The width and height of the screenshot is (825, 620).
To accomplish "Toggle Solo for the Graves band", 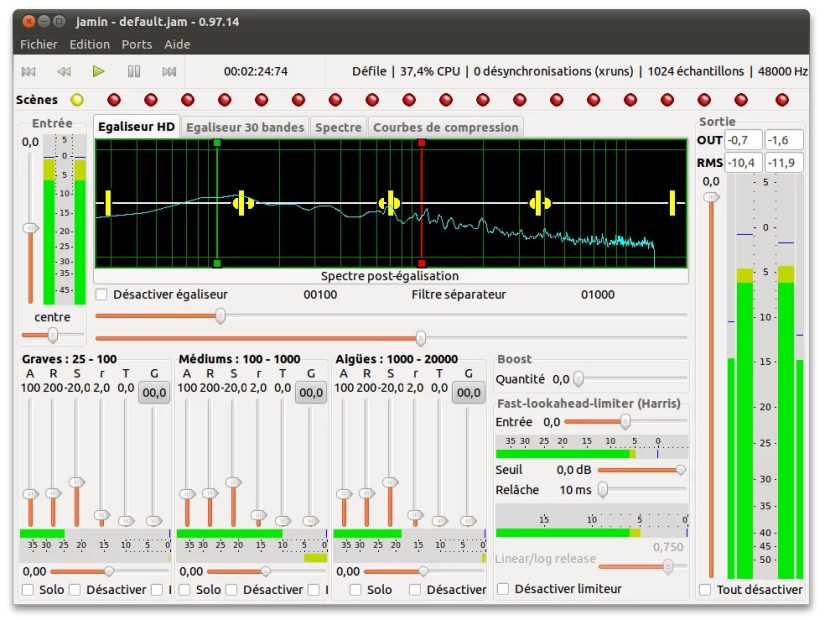I will coord(28,590).
